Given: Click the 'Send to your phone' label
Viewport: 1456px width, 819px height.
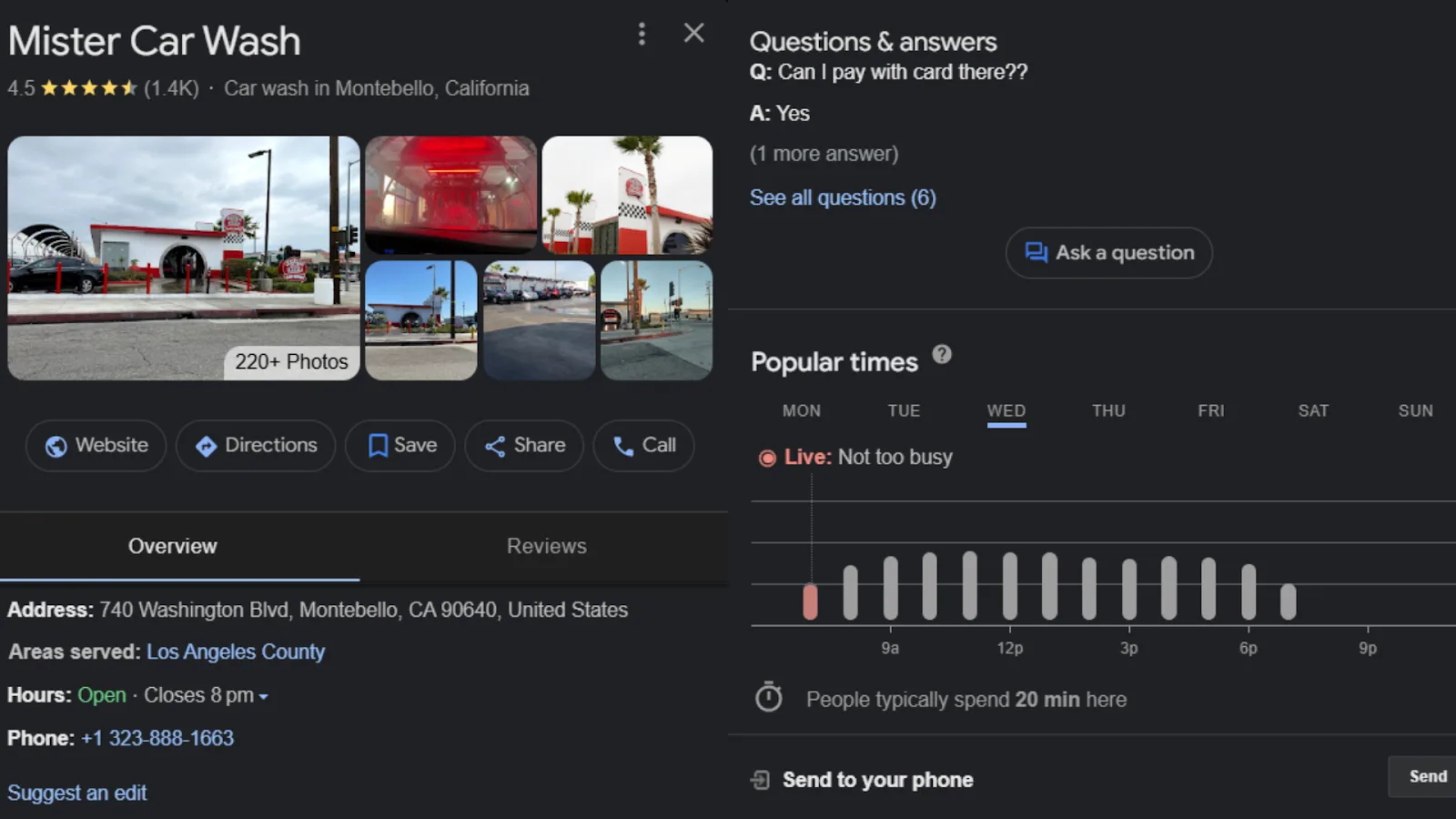Looking at the screenshot, I should tap(878, 780).
